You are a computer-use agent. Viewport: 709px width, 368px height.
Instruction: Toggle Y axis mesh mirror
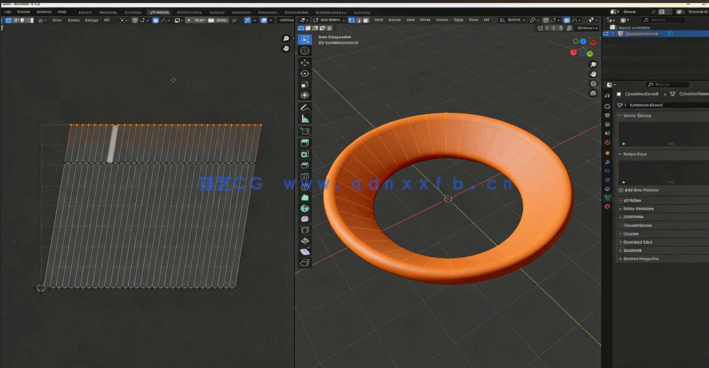(x=553, y=28)
